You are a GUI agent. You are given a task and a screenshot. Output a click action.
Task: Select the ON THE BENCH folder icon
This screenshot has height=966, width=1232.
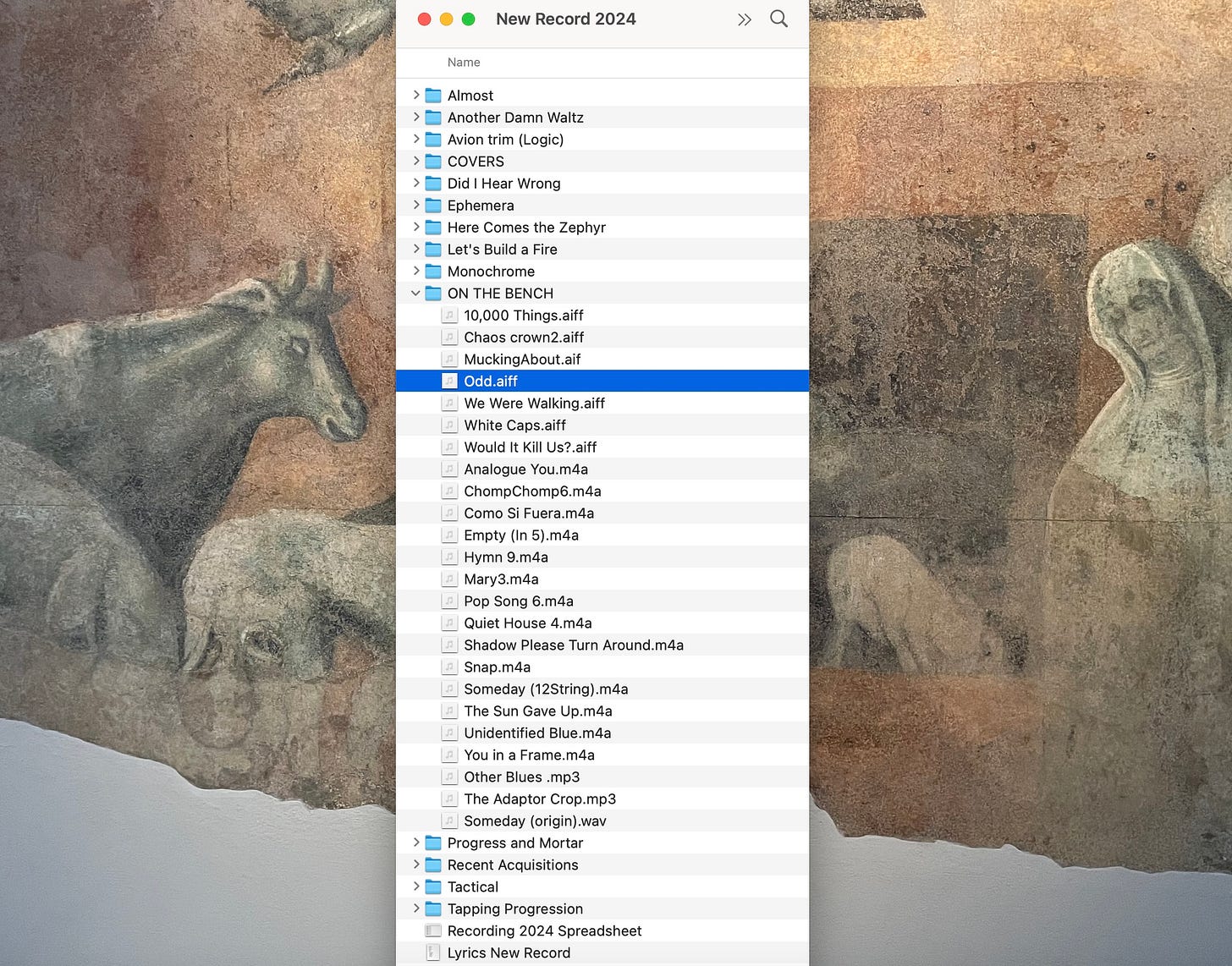point(433,294)
